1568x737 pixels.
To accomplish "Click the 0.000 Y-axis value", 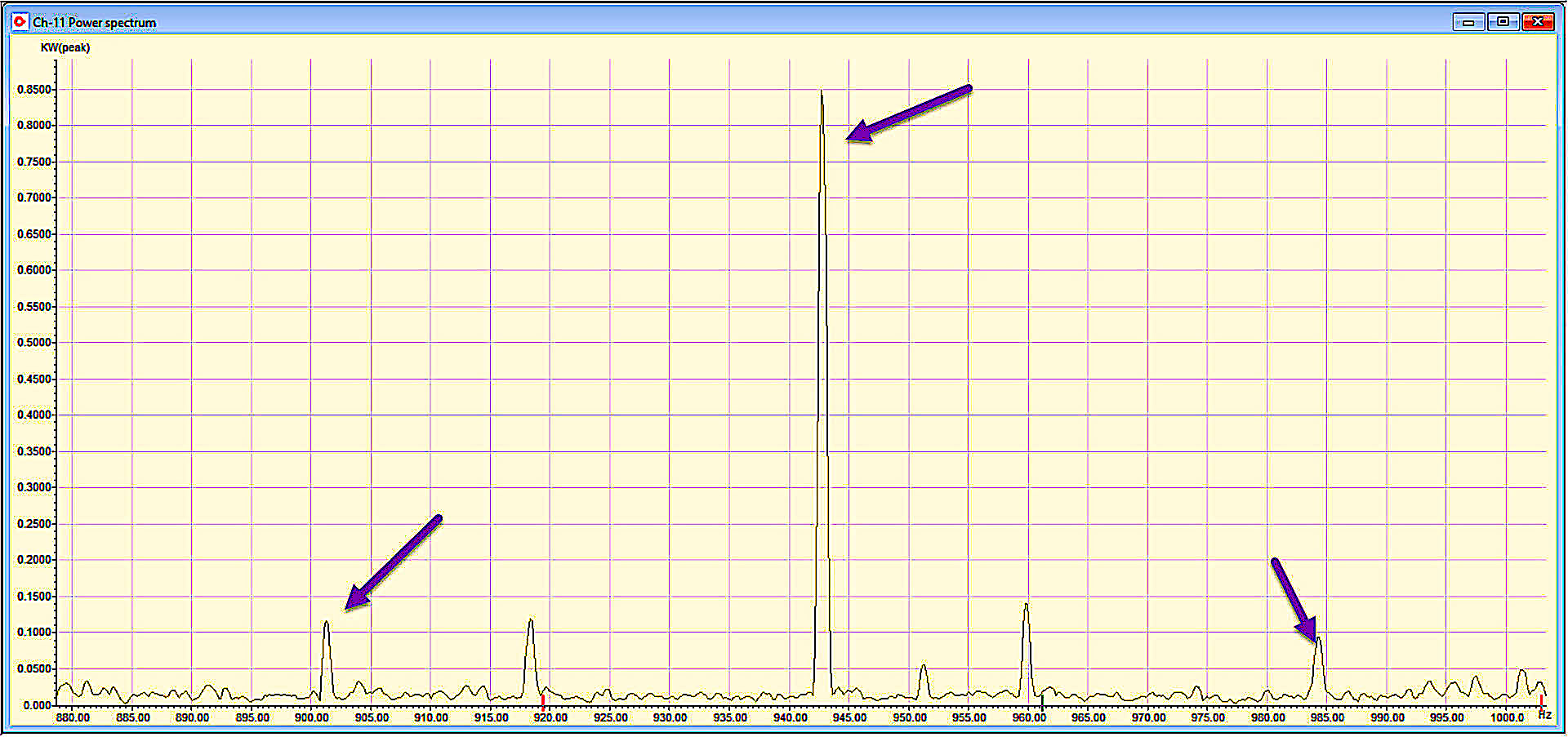I will [37, 705].
